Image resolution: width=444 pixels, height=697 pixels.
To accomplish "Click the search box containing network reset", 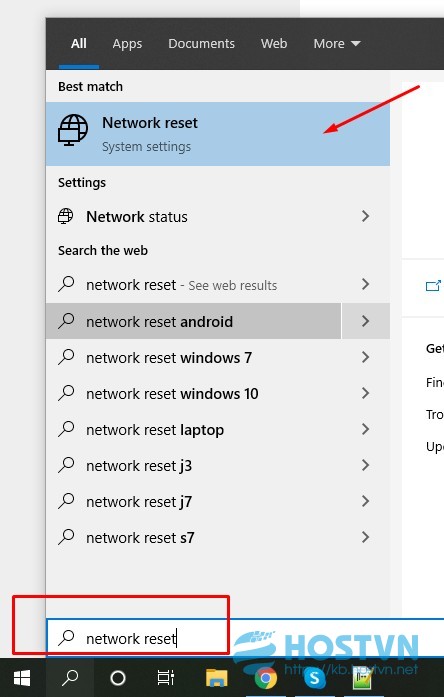I will pyautogui.click(x=245, y=638).
